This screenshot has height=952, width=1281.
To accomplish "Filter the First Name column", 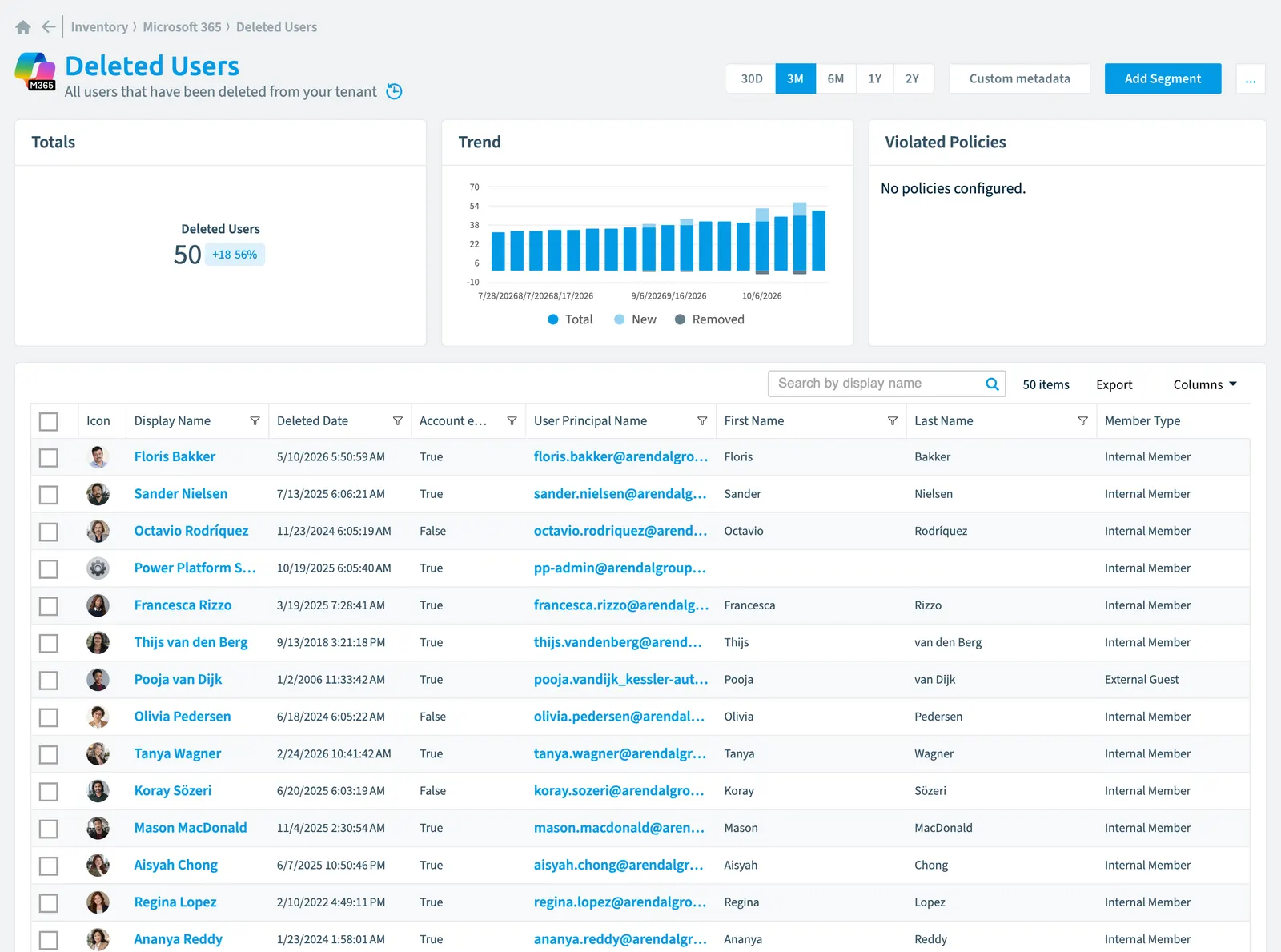I will pyautogui.click(x=893, y=421).
